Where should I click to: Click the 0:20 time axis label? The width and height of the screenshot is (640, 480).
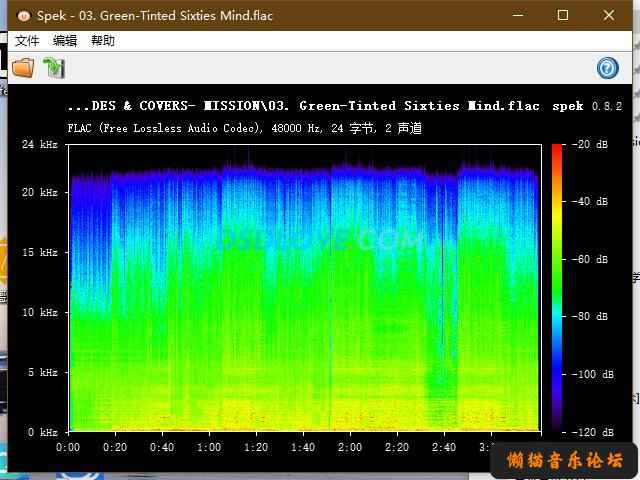point(115,447)
